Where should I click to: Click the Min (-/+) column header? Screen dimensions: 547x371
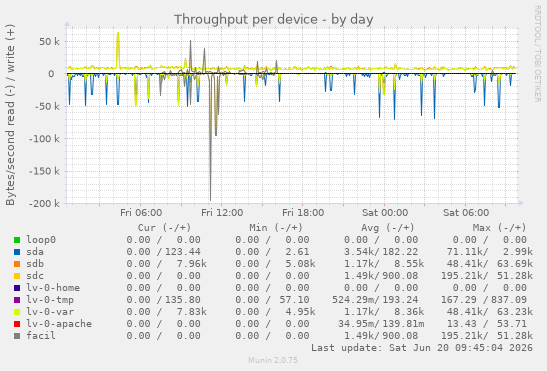click(x=276, y=228)
